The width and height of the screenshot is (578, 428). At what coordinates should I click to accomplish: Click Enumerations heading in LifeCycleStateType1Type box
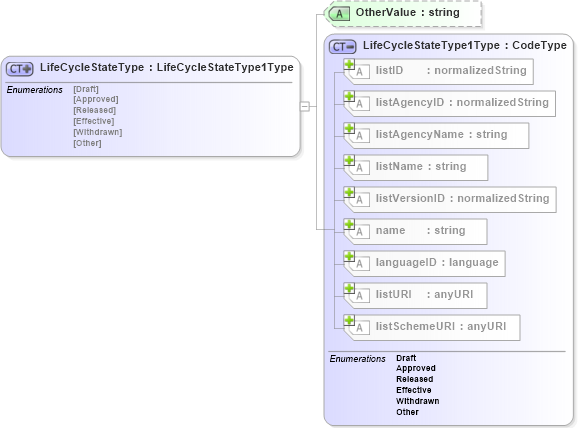click(x=358, y=359)
